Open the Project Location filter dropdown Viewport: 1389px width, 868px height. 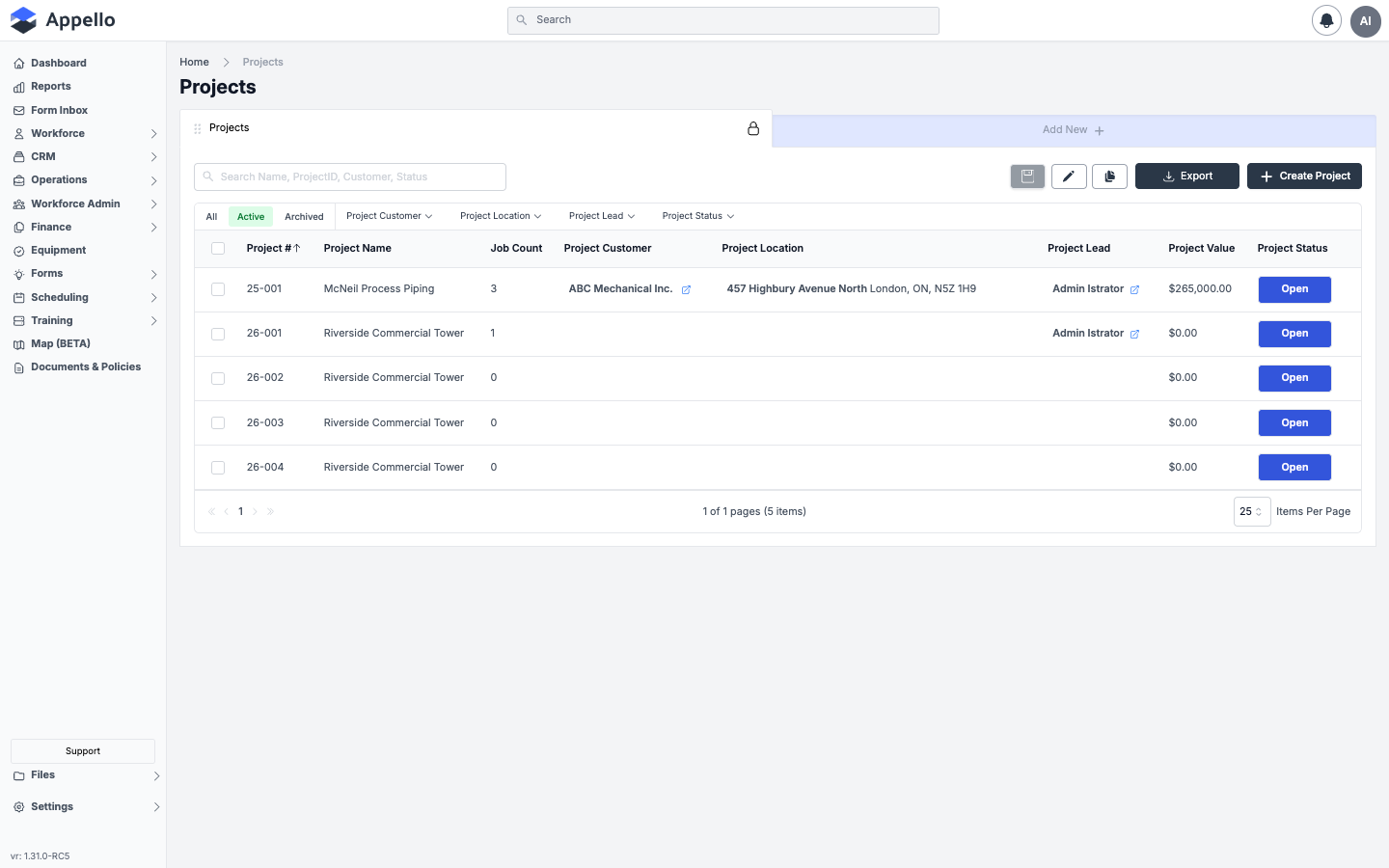pyautogui.click(x=501, y=216)
